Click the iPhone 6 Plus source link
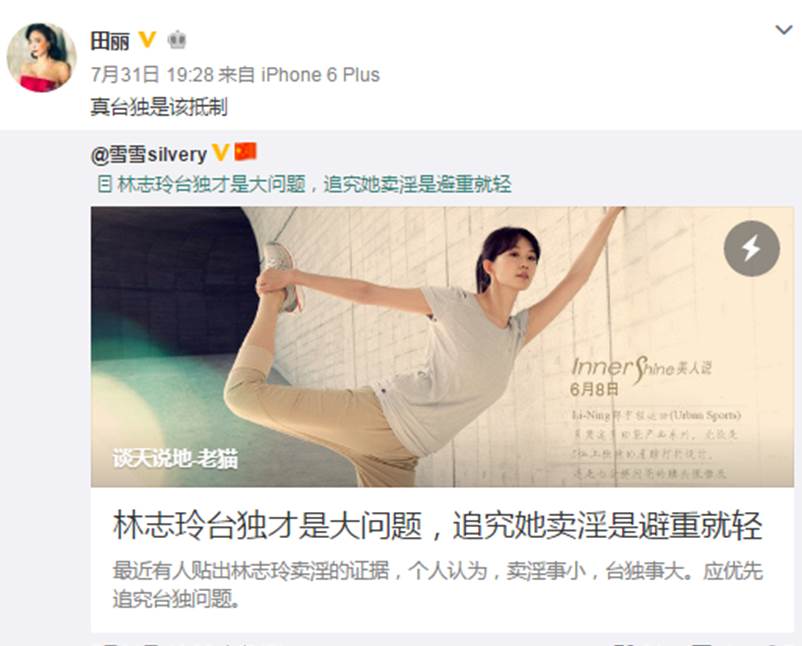This screenshot has height=646, width=802. tap(320, 75)
